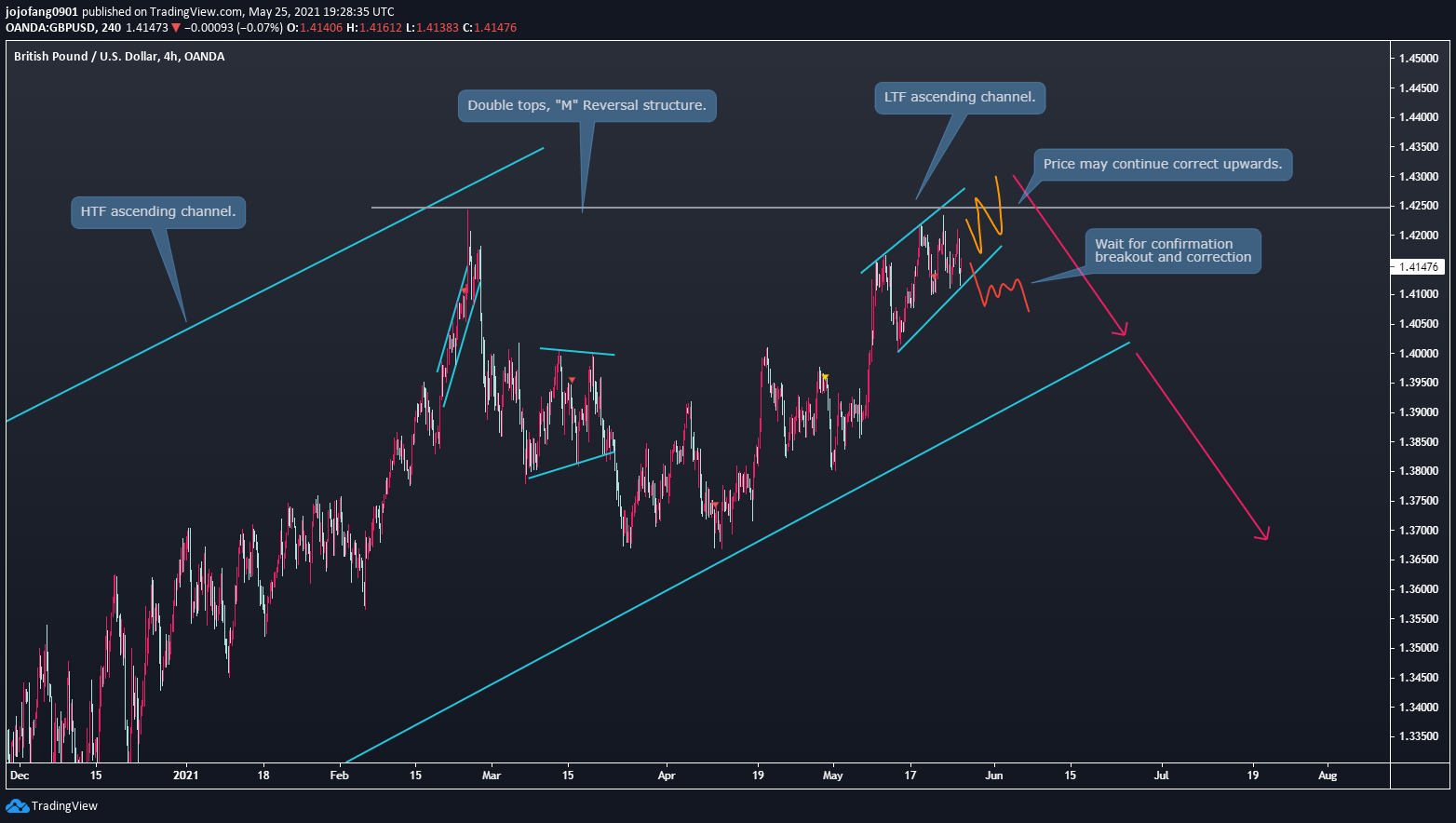Click the Dec label on the time axis
Image resolution: width=1456 pixels, height=823 pixels.
(x=19, y=776)
